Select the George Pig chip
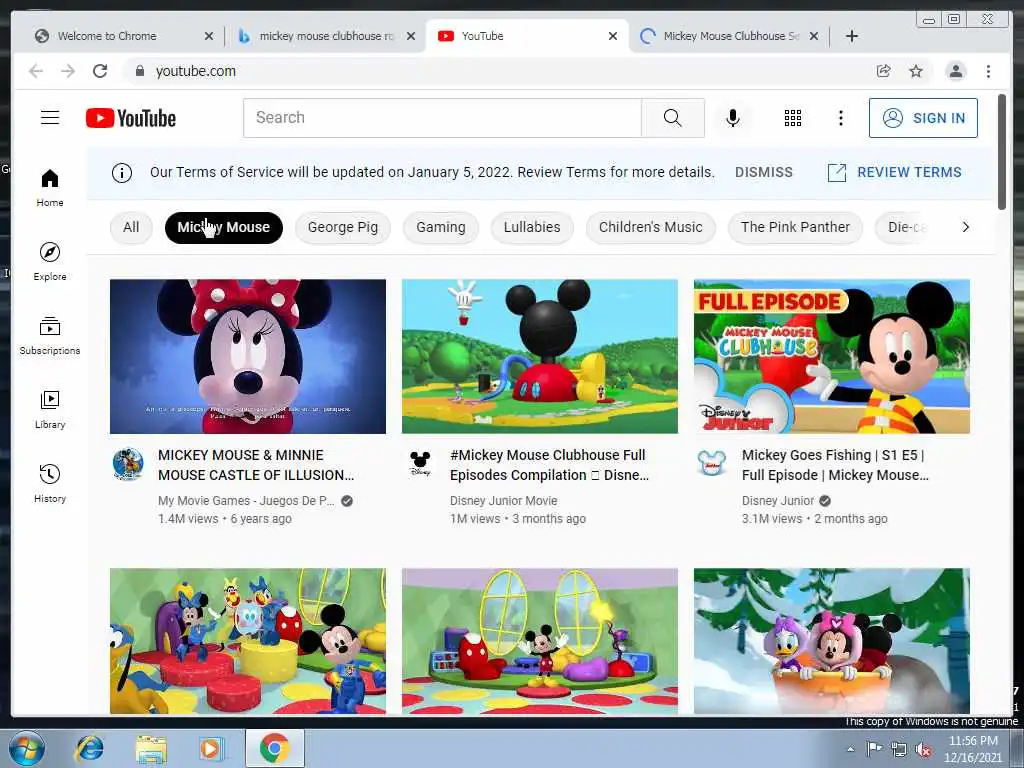Image resolution: width=1024 pixels, height=768 pixels. (x=343, y=227)
